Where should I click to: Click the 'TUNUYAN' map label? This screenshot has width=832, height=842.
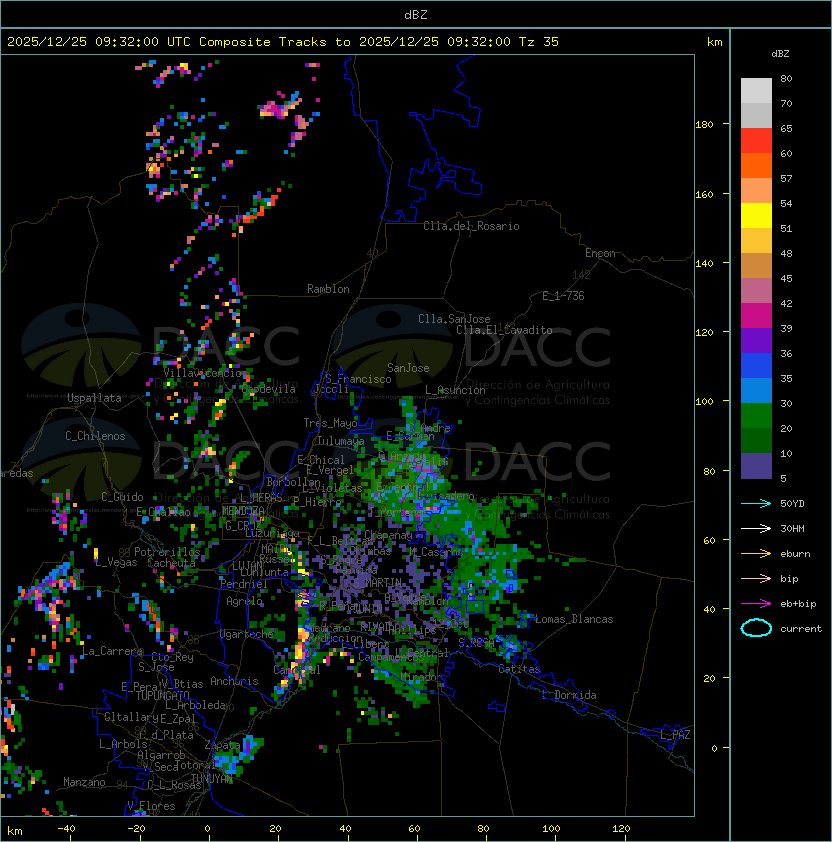[212, 778]
